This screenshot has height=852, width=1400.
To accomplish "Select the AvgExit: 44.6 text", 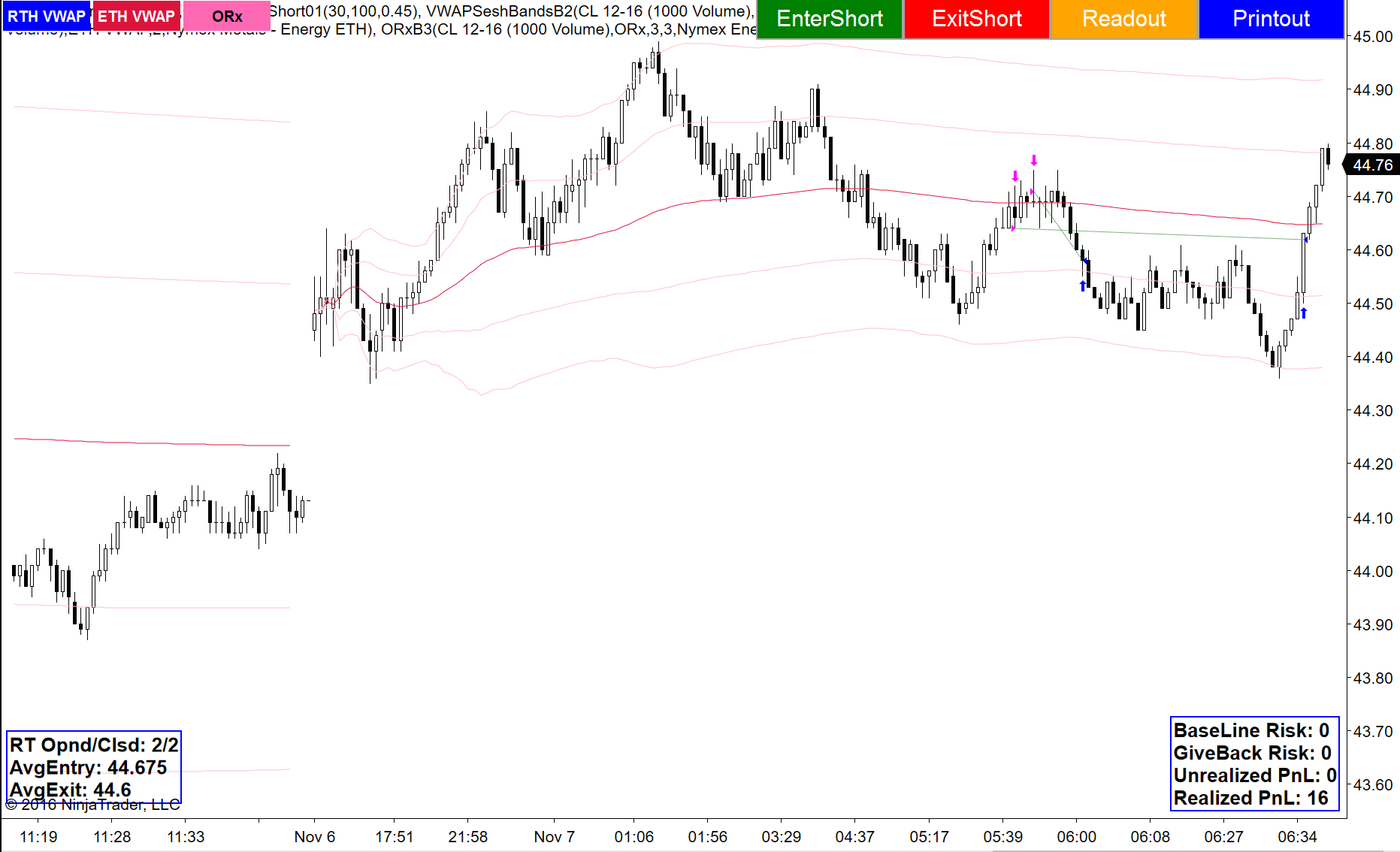I will coord(70,790).
